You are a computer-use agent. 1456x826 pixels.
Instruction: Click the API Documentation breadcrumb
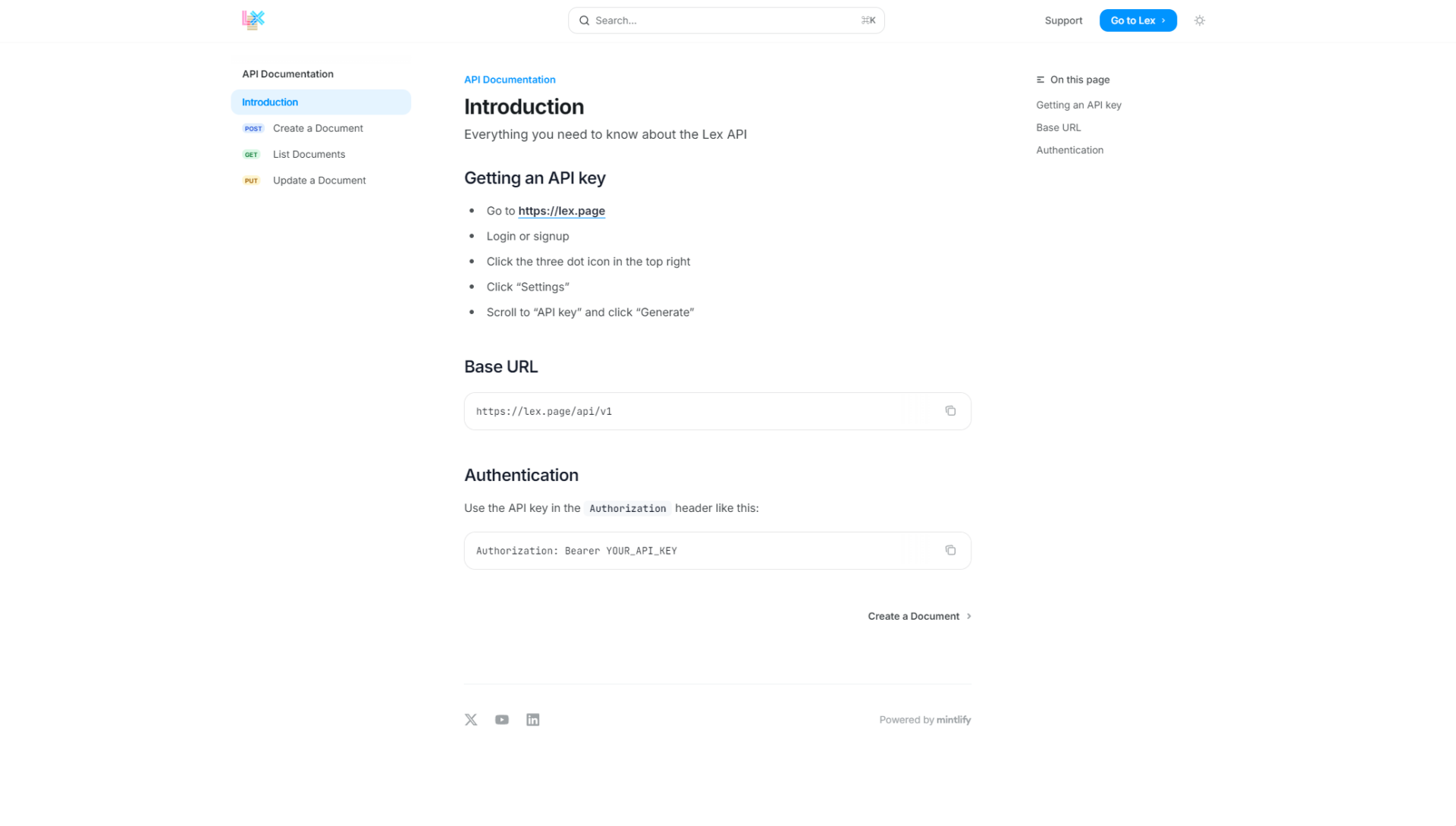tap(510, 80)
